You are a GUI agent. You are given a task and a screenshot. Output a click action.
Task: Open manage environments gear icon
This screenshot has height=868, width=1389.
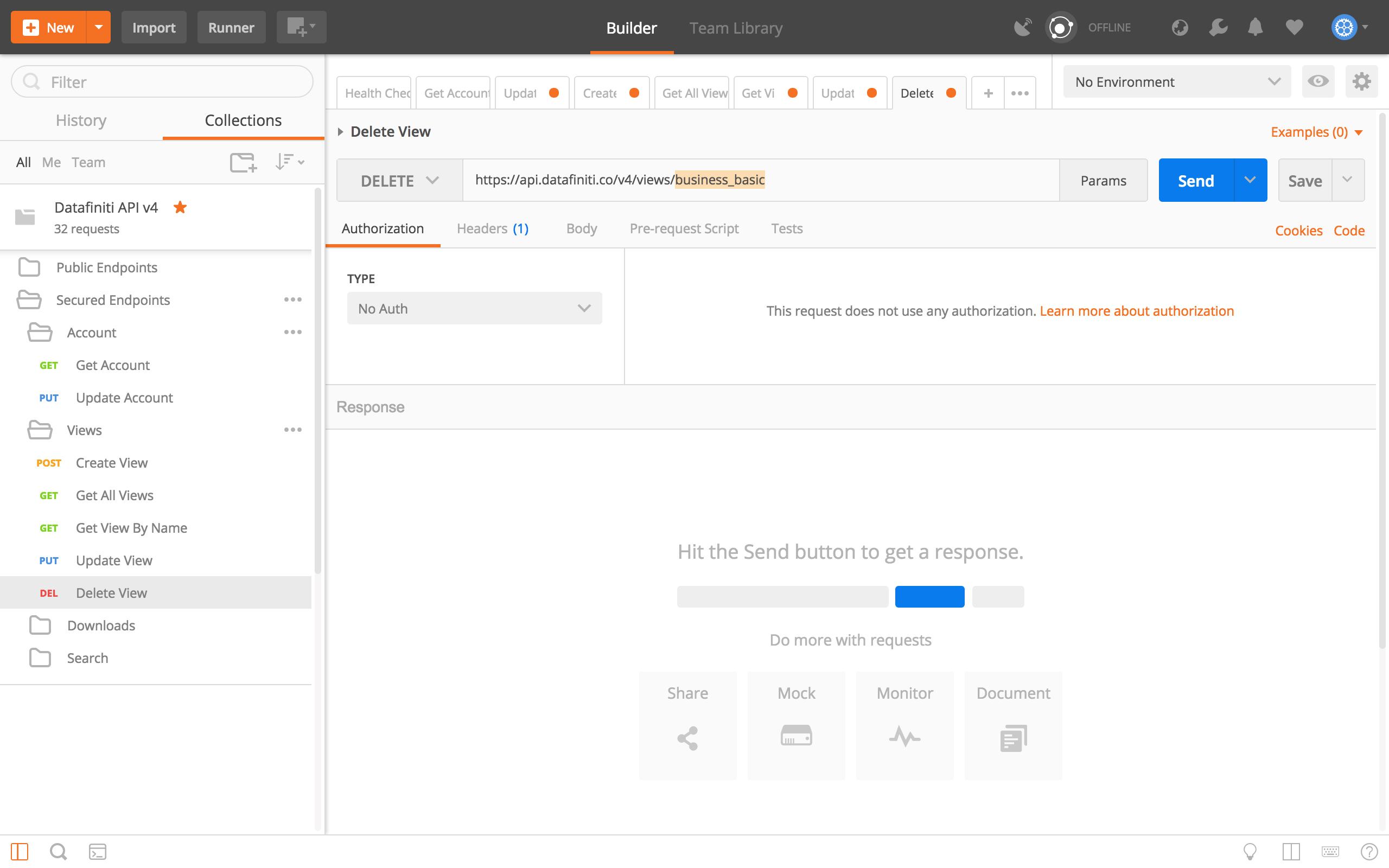pos(1361,81)
